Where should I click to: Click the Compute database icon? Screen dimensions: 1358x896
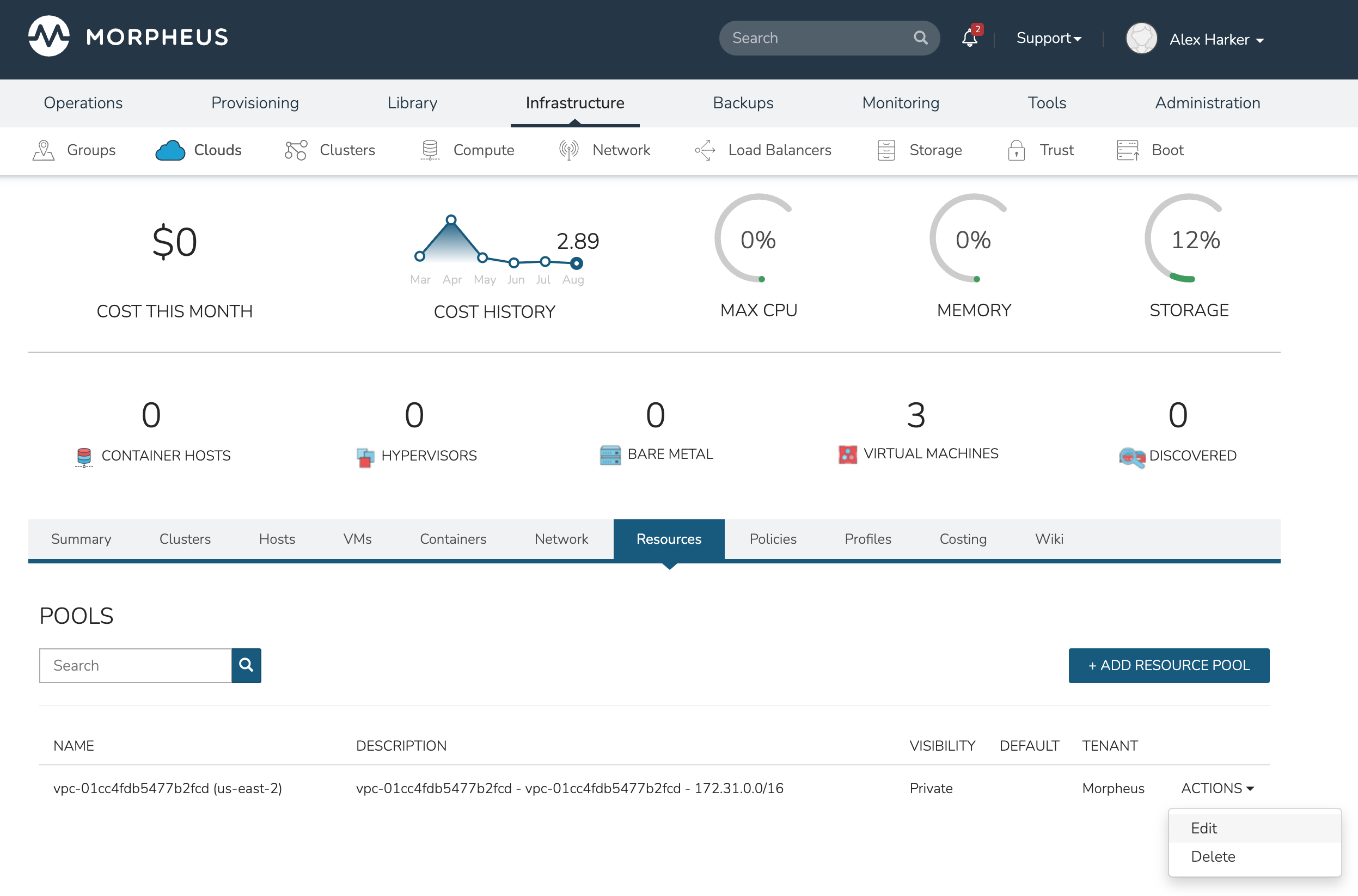click(x=430, y=150)
